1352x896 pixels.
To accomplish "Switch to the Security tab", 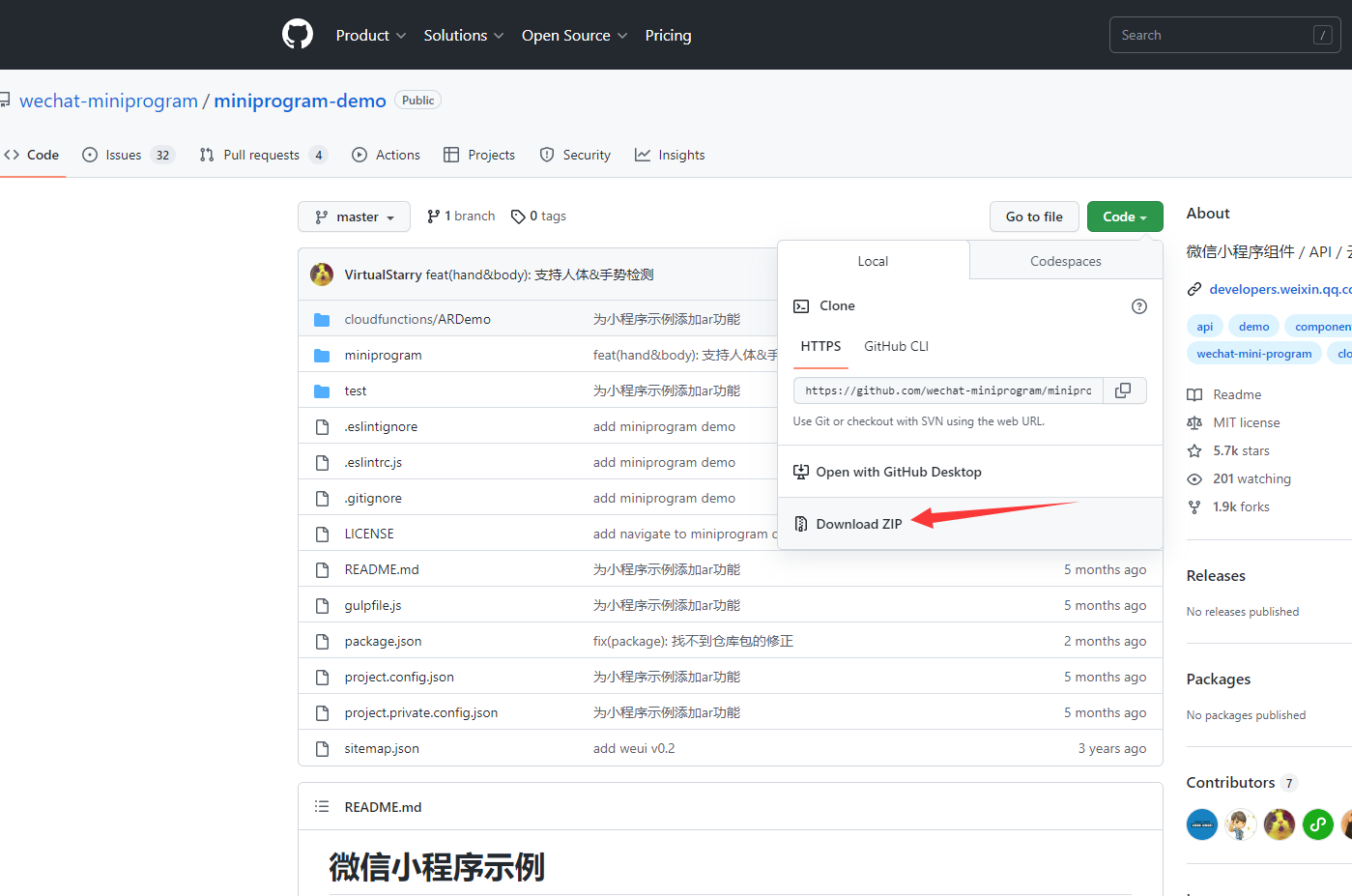I will [x=575, y=155].
